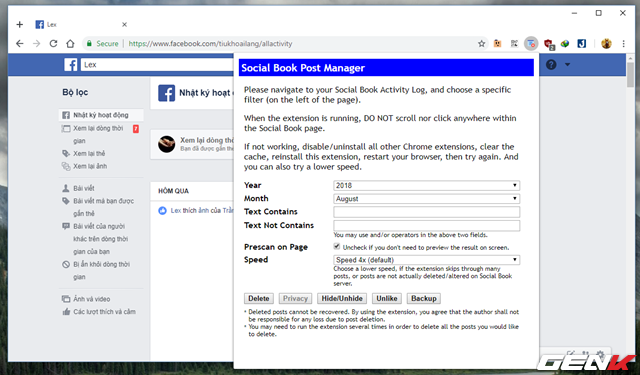The image size is (640, 375).
Task: Open the Chrome profile avatar
Action: tap(606, 43)
